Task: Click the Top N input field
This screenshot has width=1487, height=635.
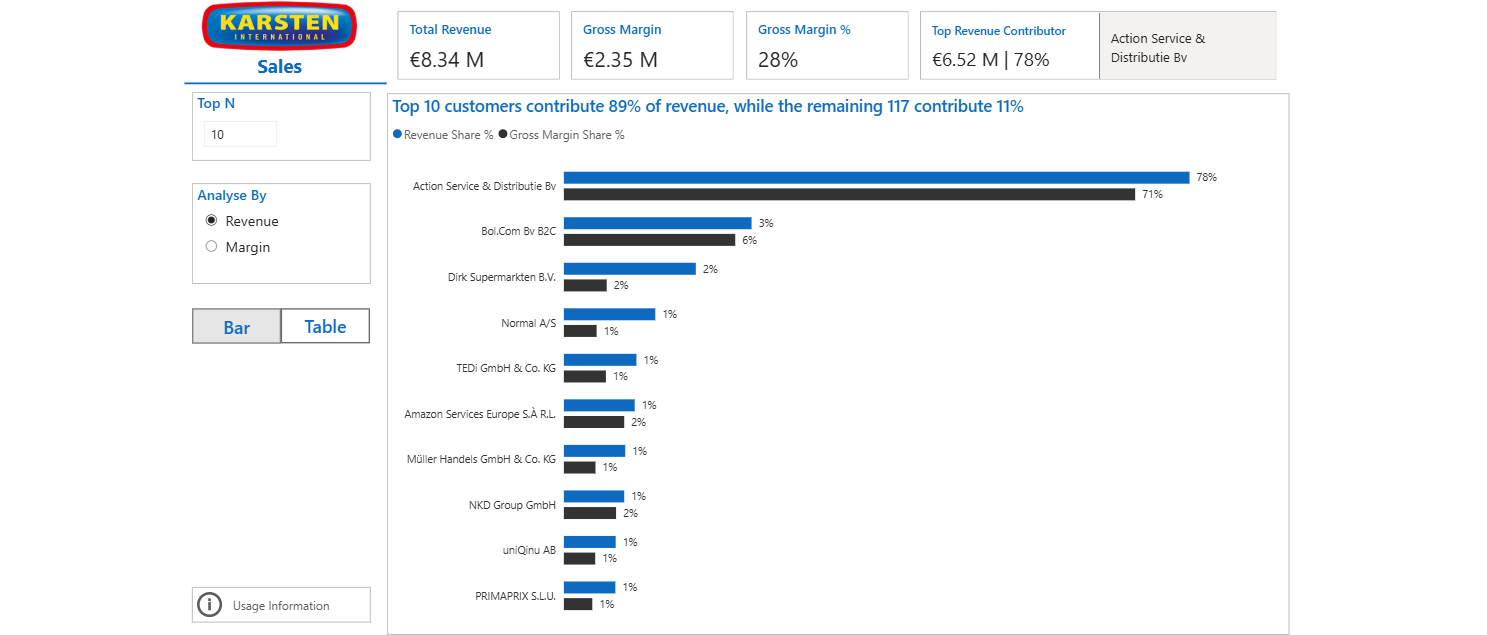Action: [240, 134]
